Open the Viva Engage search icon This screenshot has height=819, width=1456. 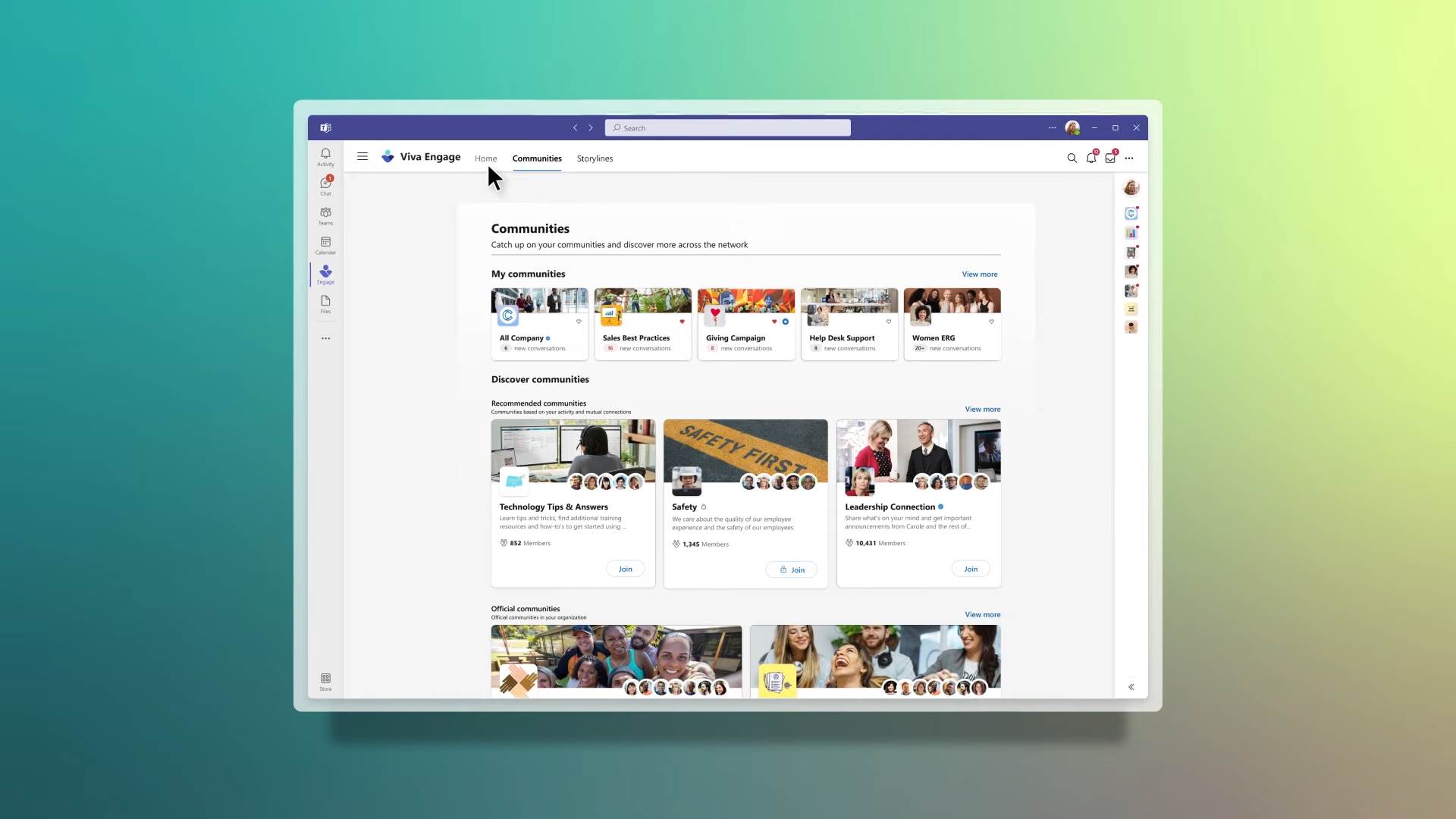point(1072,158)
